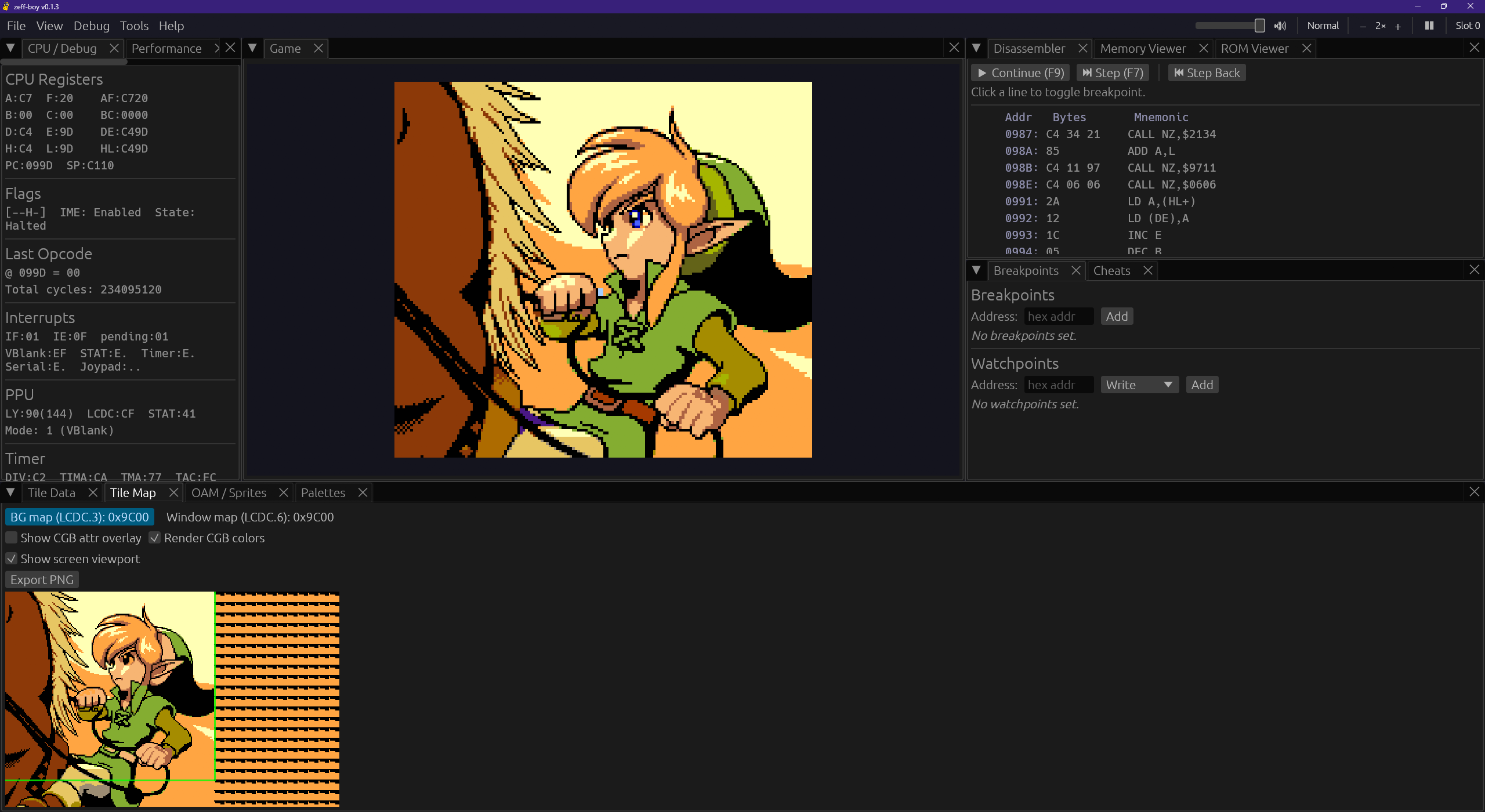The image size is (1485, 812).
Task: Close the Cheats tab
Action: pyautogui.click(x=1147, y=270)
